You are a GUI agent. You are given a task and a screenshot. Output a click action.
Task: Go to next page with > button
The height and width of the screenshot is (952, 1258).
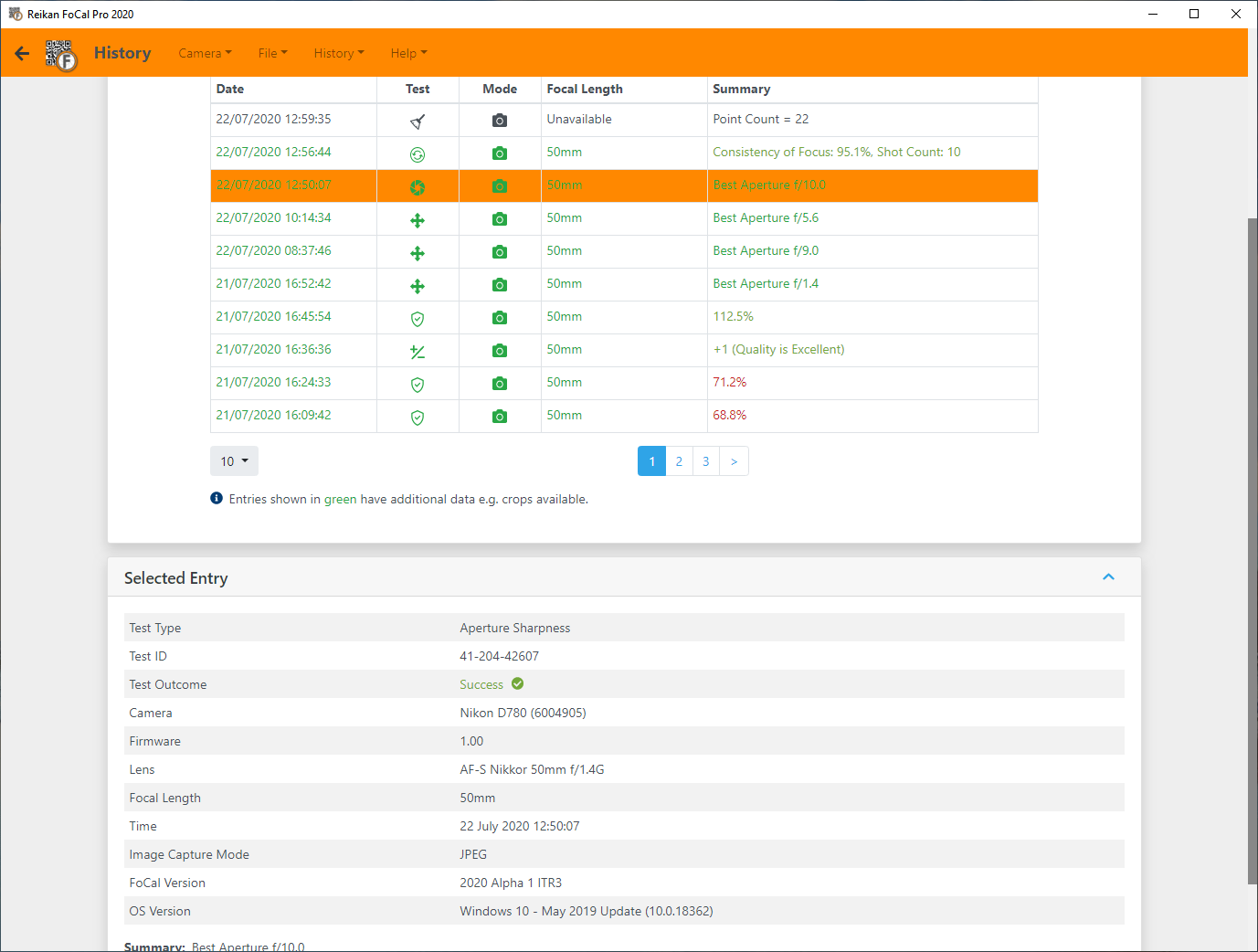pyautogui.click(x=734, y=461)
